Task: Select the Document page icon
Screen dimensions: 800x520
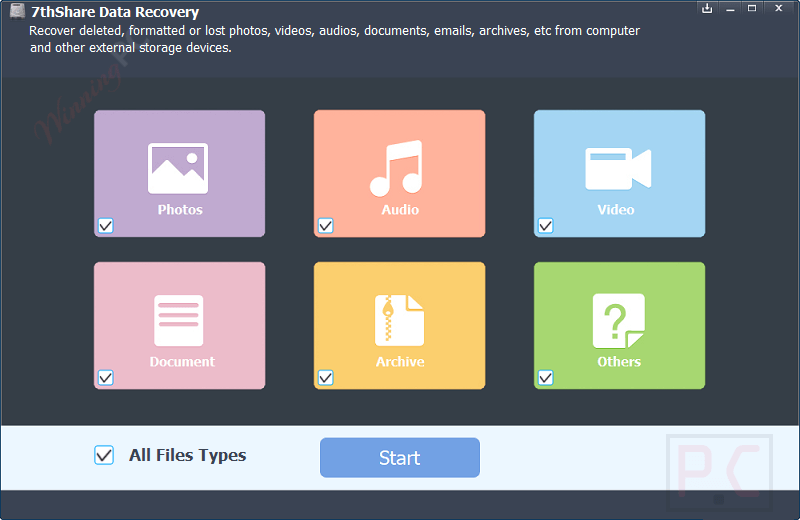Action: (179, 320)
